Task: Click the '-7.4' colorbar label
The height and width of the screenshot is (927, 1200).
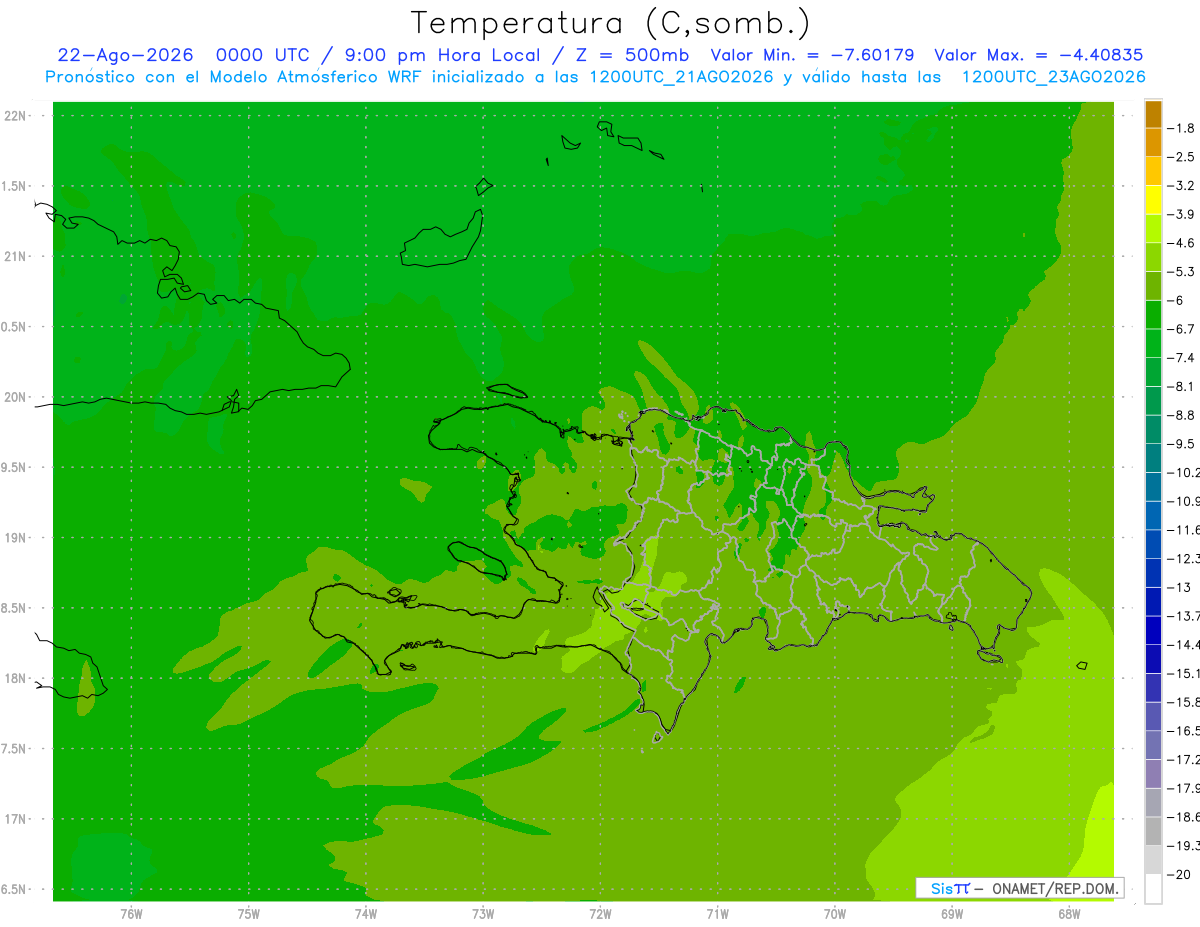Action: coord(1182,358)
